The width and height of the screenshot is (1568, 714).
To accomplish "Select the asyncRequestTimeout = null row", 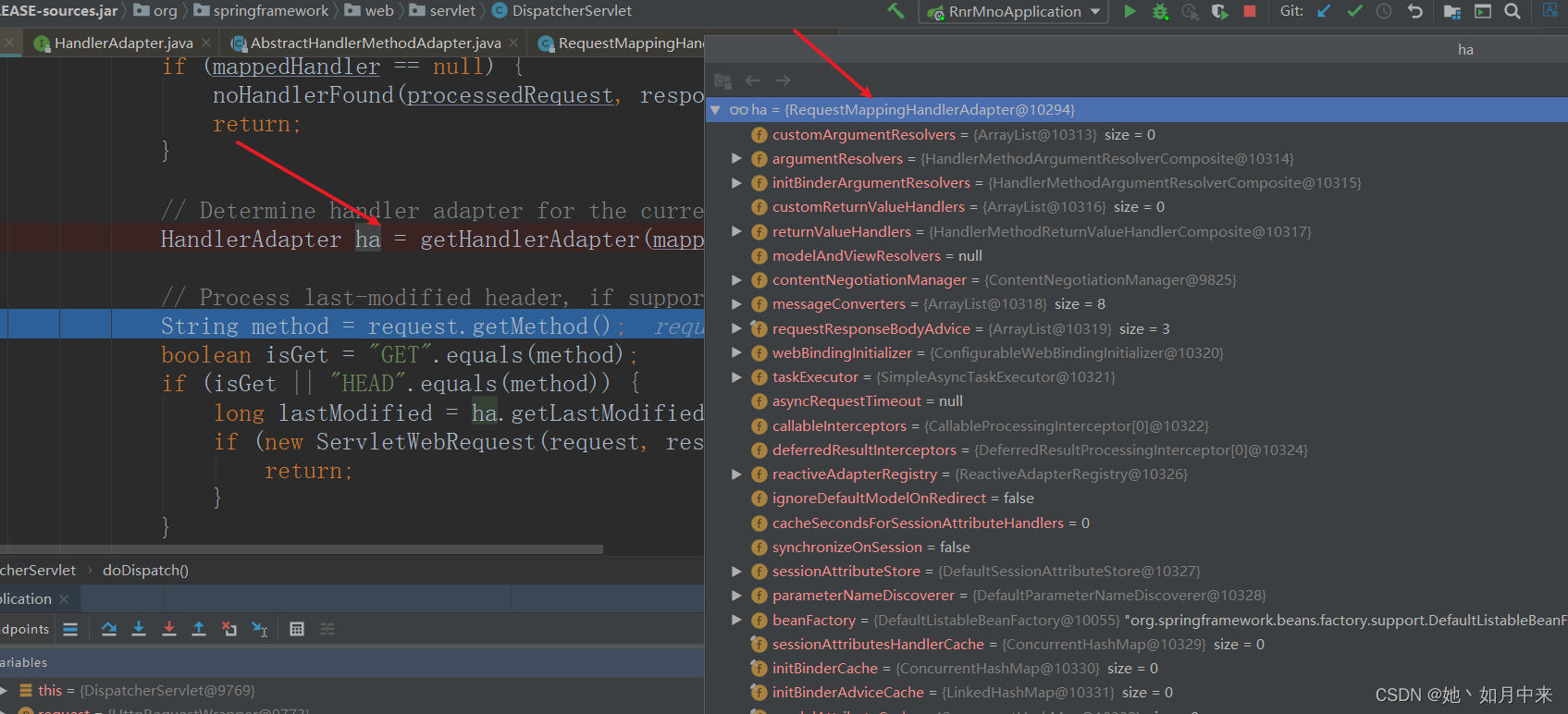I will [x=1136, y=401].
